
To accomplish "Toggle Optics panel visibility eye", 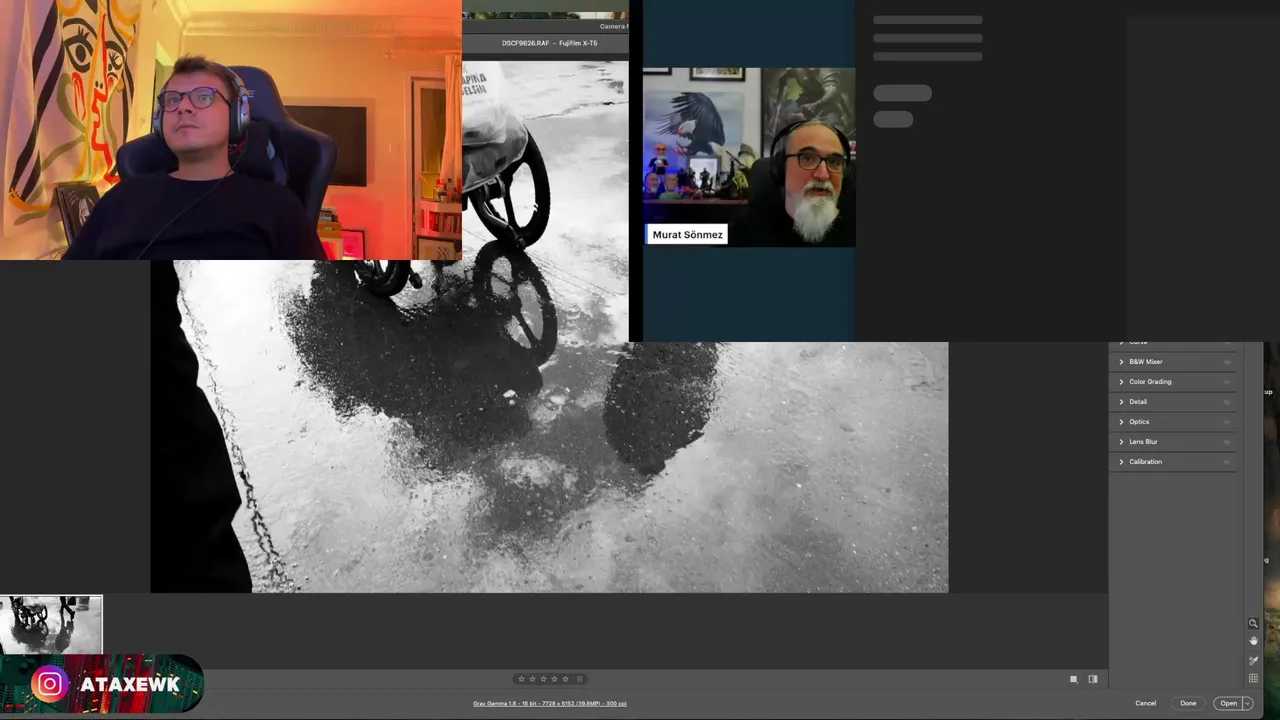I will pos(1227,422).
